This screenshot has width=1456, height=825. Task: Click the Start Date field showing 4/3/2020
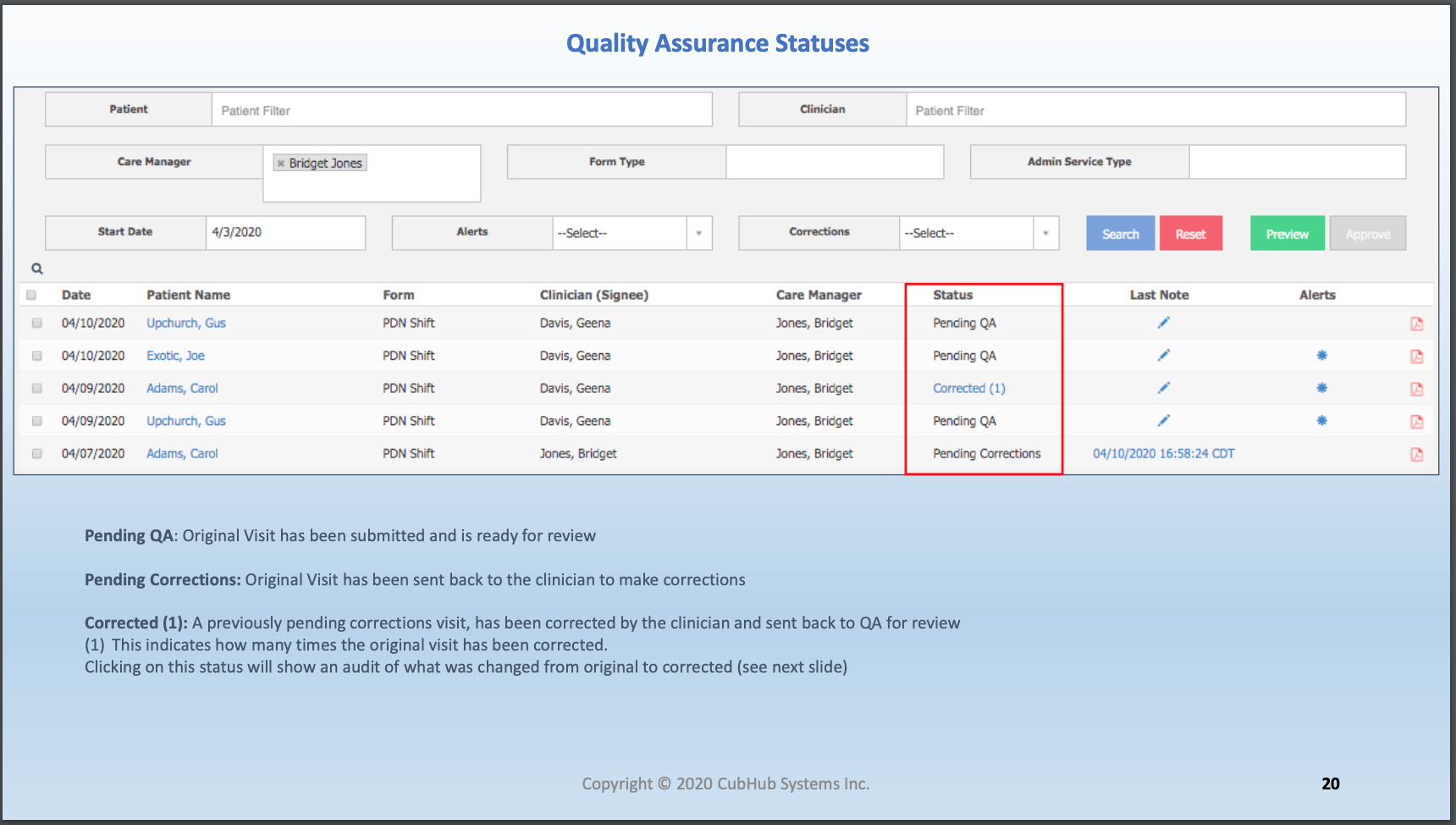click(286, 232)
